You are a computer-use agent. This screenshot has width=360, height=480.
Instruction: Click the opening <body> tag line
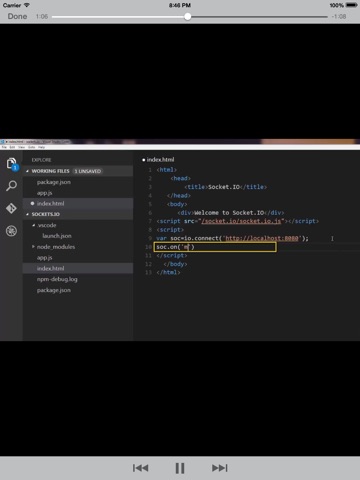pos(177,204)
